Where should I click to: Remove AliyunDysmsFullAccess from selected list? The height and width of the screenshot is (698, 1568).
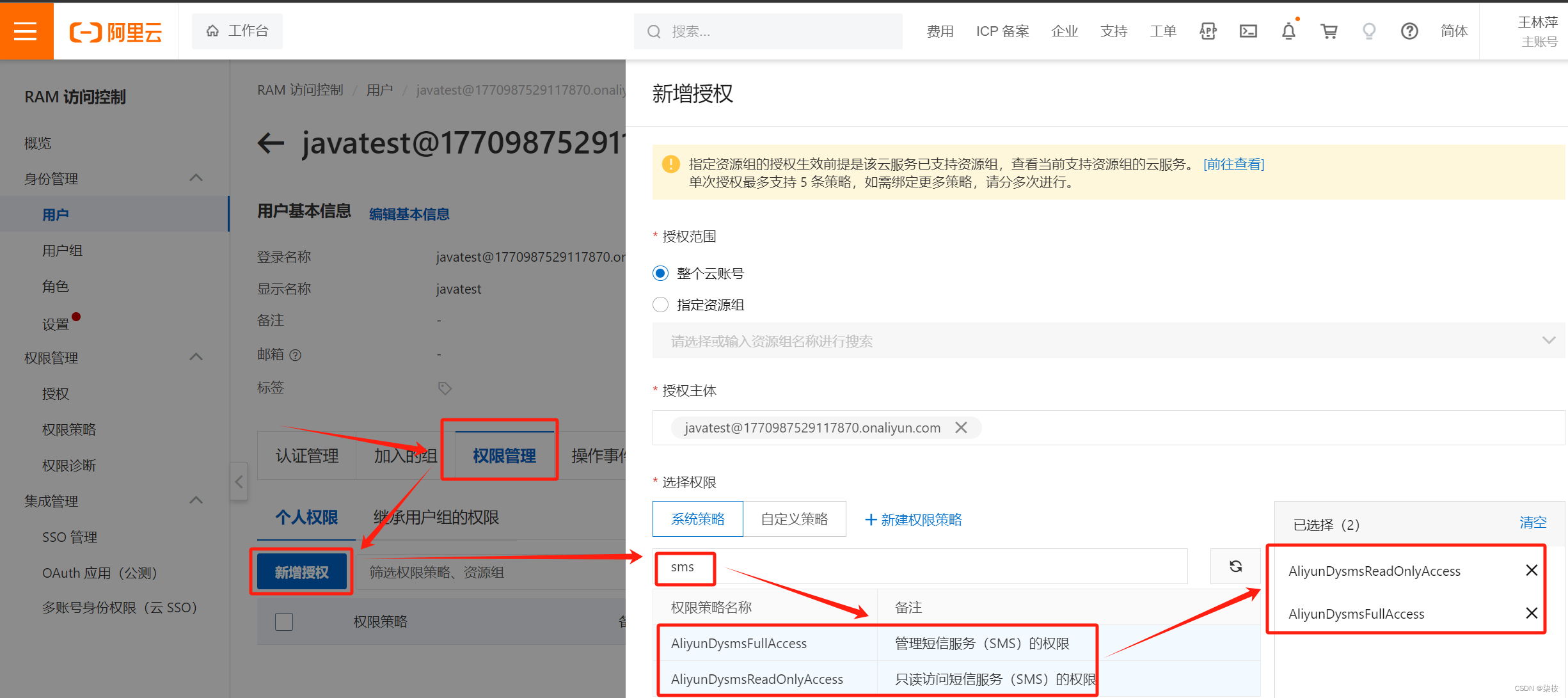click(x=1532, y=613)
